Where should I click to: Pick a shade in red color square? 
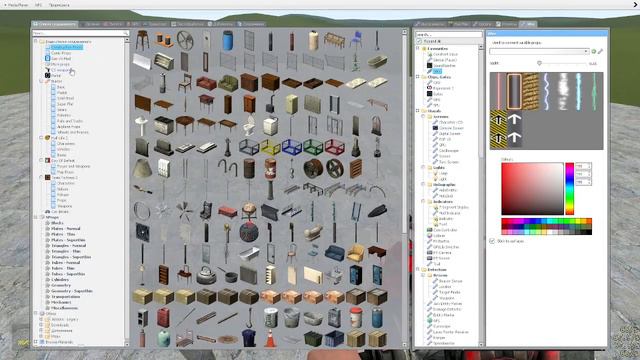pos(532,188)
